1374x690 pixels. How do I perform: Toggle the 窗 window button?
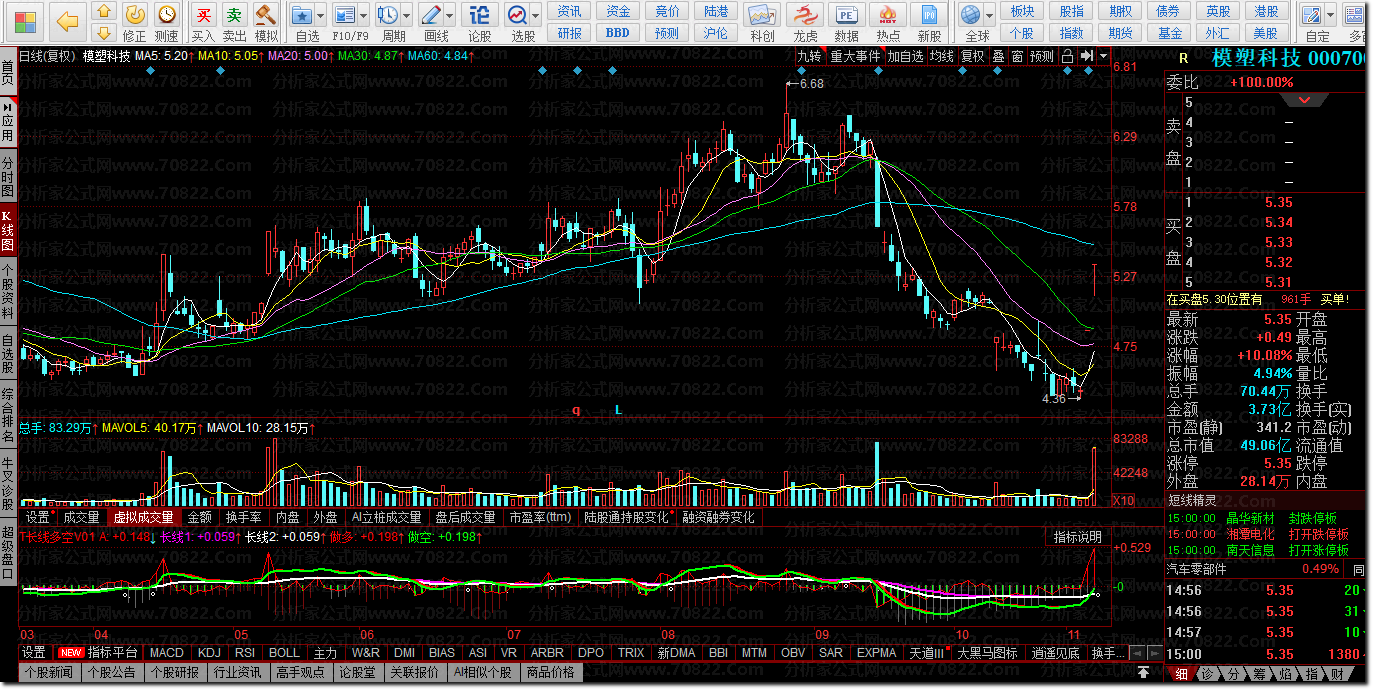tap(1017, 56)
